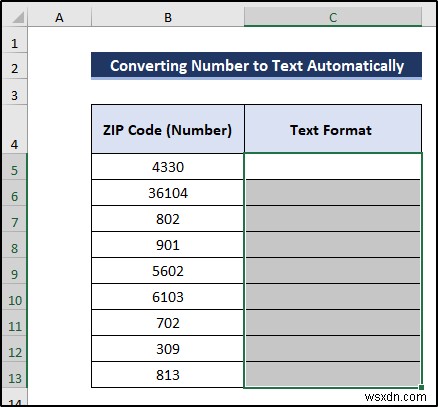Image resolution: width=438 pixels, height=407 pixels.
Task: Select column C header
Action: pos(333,17)
